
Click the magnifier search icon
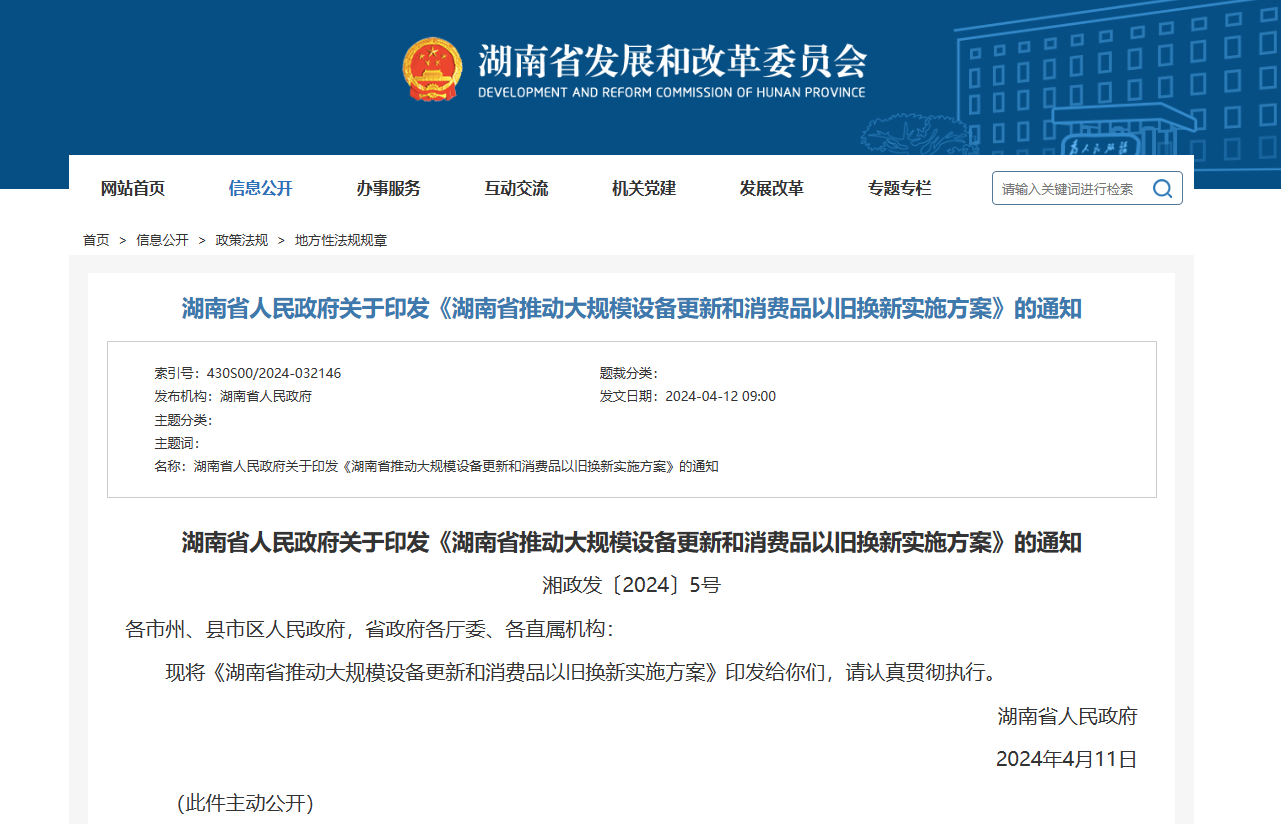(1162, 189)
